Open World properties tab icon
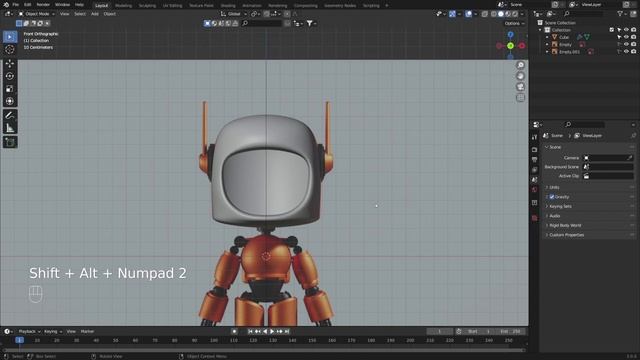The image size is (640, 360). 535,190
